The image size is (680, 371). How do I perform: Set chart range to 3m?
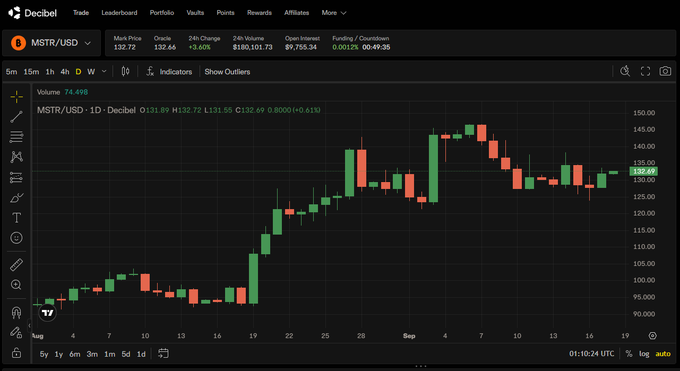(x=92, y=354)
